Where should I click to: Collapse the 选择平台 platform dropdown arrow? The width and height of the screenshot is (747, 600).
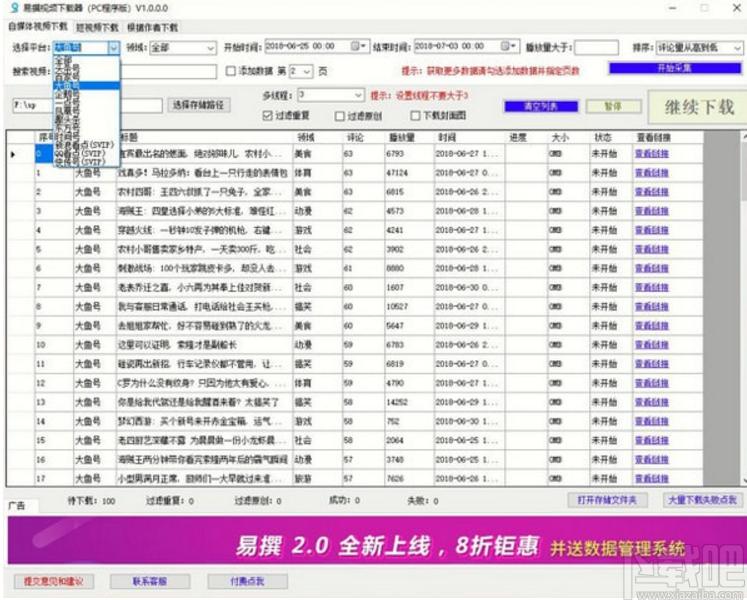click(113, 47)
